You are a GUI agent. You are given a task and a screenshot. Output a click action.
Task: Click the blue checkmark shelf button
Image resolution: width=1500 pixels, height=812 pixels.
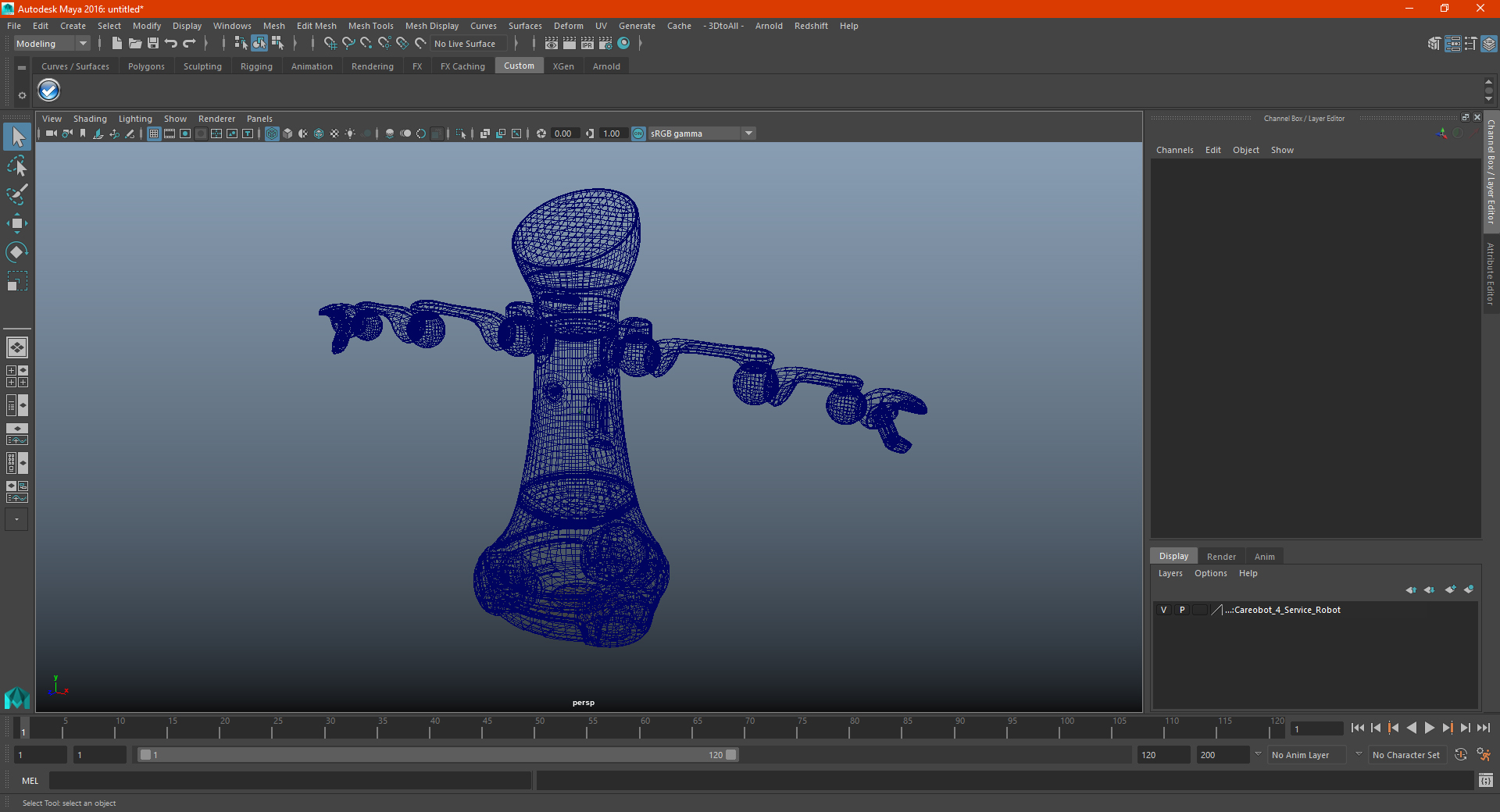pyautogui.click(x=49, y=91)
